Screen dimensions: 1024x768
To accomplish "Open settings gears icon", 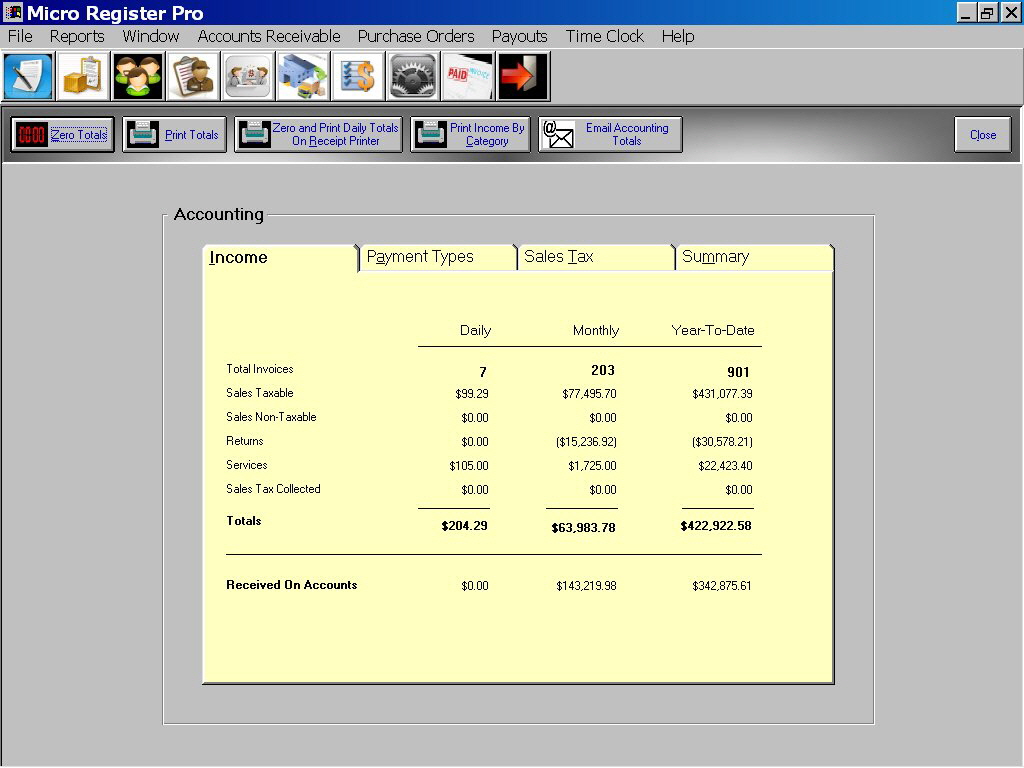I will coord(412,76).
